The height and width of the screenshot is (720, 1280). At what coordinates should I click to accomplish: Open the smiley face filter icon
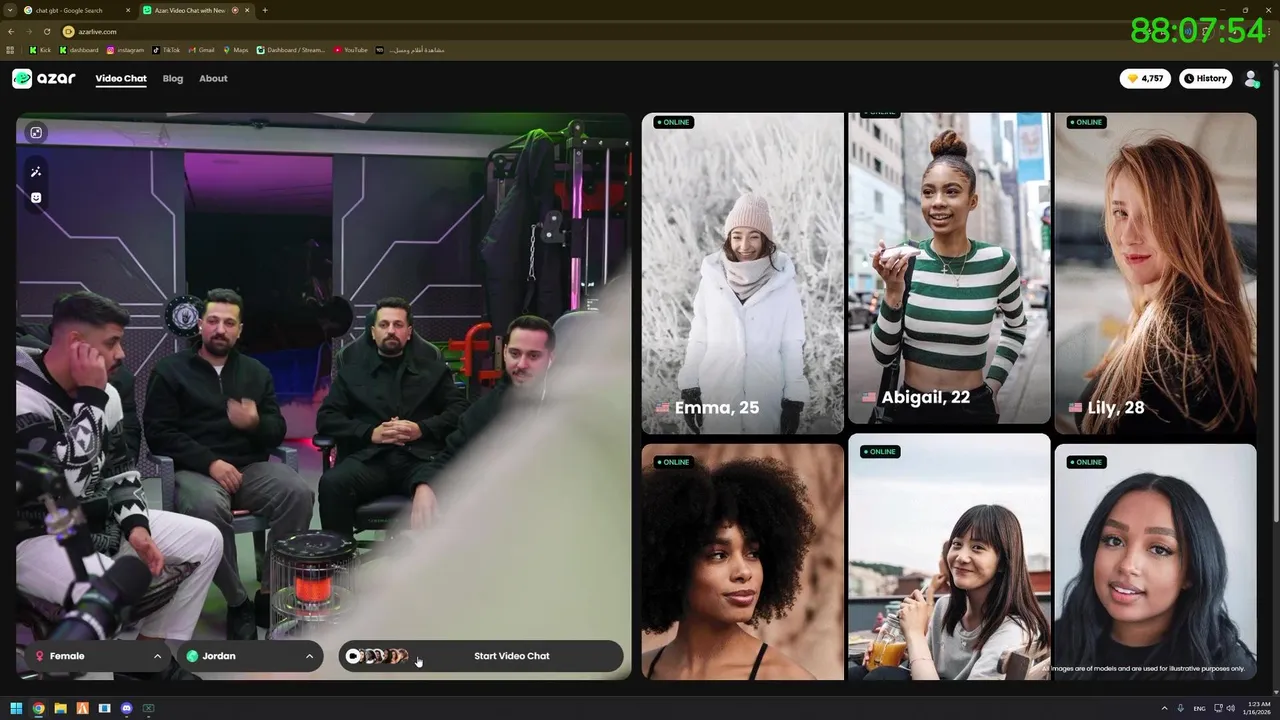36,198
